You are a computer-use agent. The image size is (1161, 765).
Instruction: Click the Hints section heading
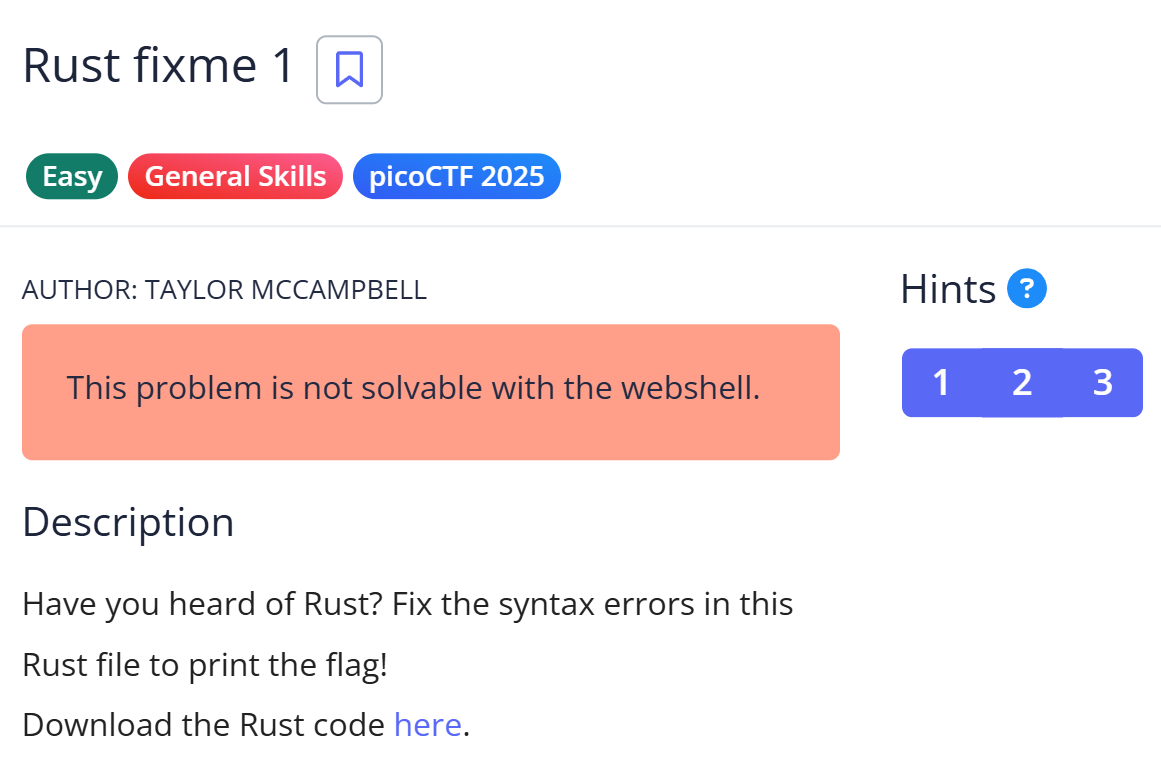(948, 290)
